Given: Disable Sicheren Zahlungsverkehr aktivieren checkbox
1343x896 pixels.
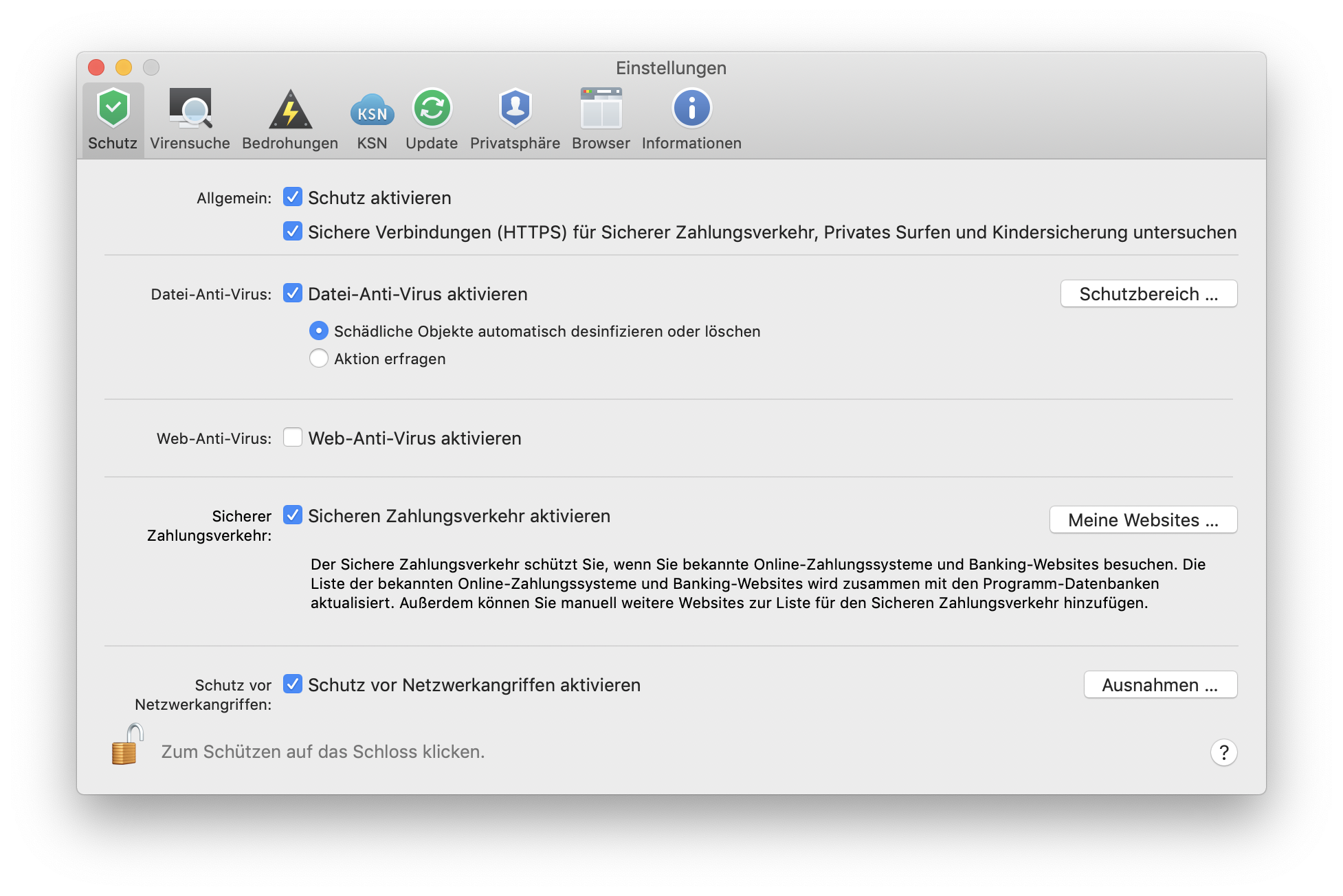Looking at the screenshot, I should tap(293, 515).
